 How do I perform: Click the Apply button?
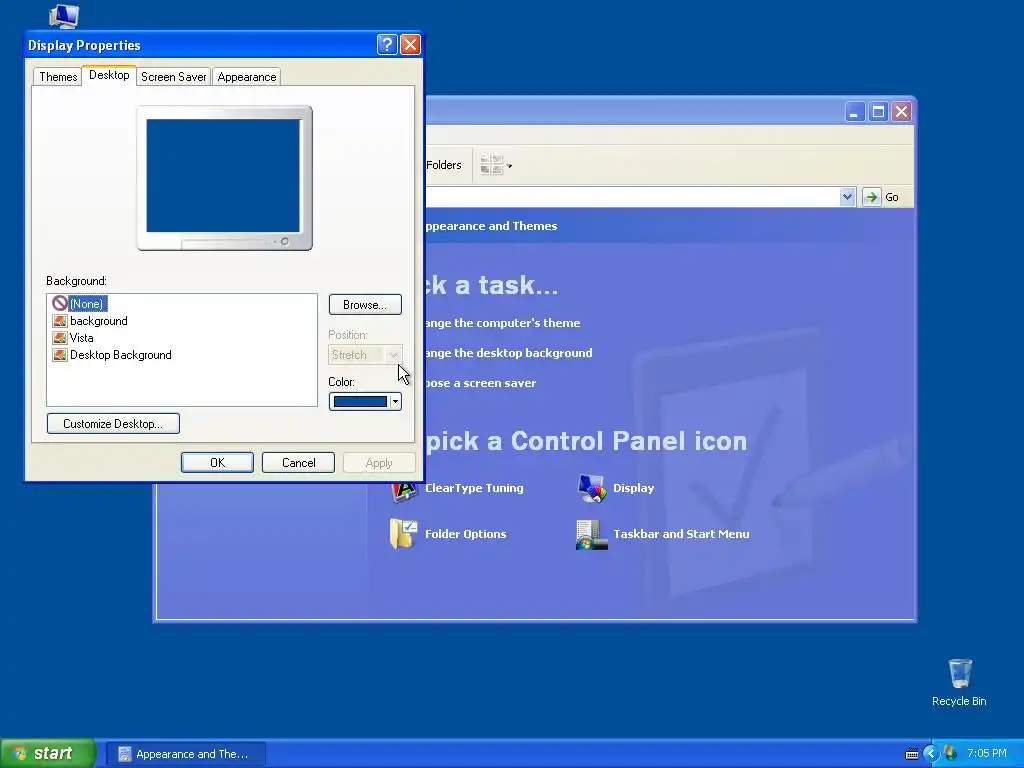[x=379, y=462]
